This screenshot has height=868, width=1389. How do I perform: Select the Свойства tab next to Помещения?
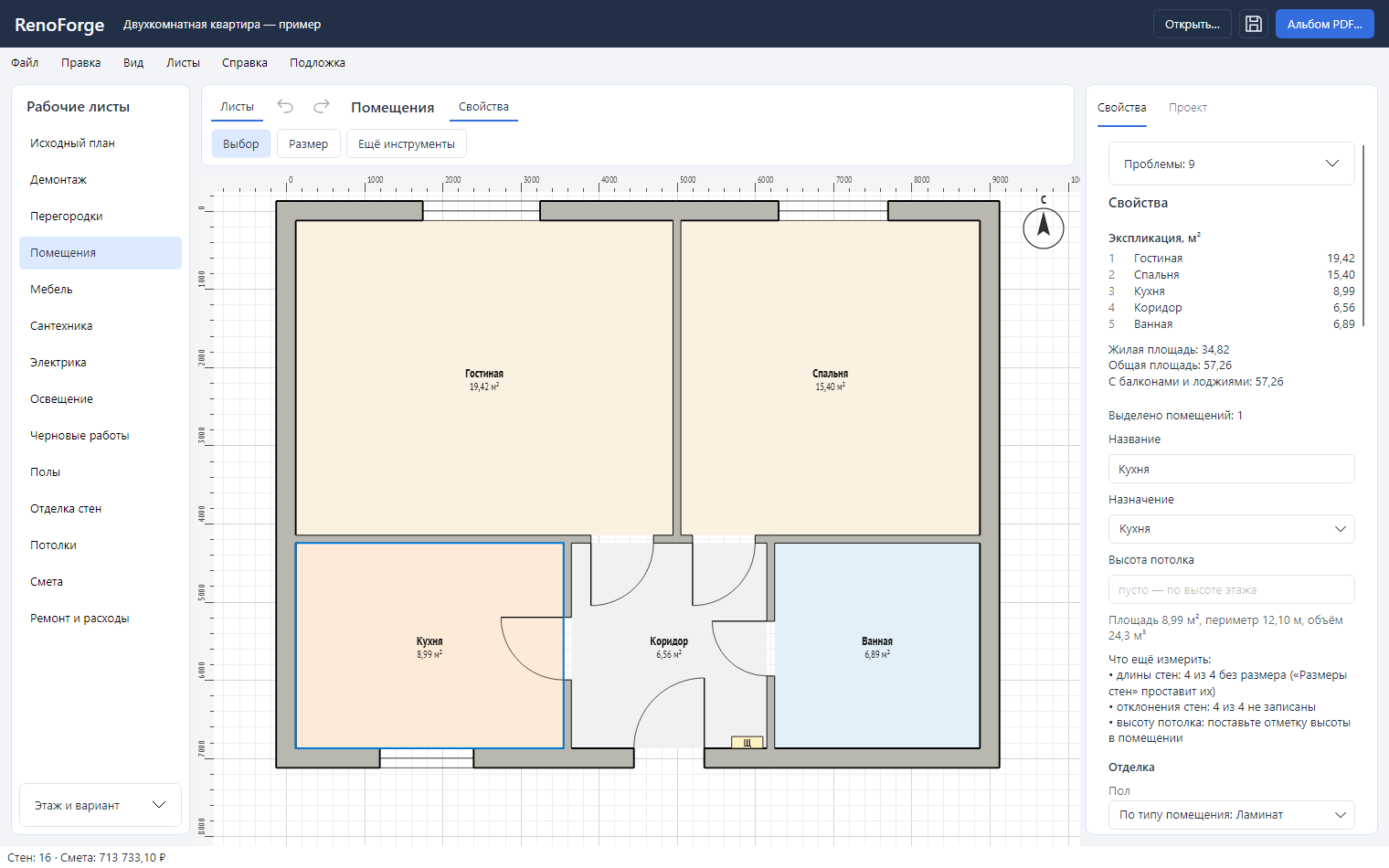(483, 107)
